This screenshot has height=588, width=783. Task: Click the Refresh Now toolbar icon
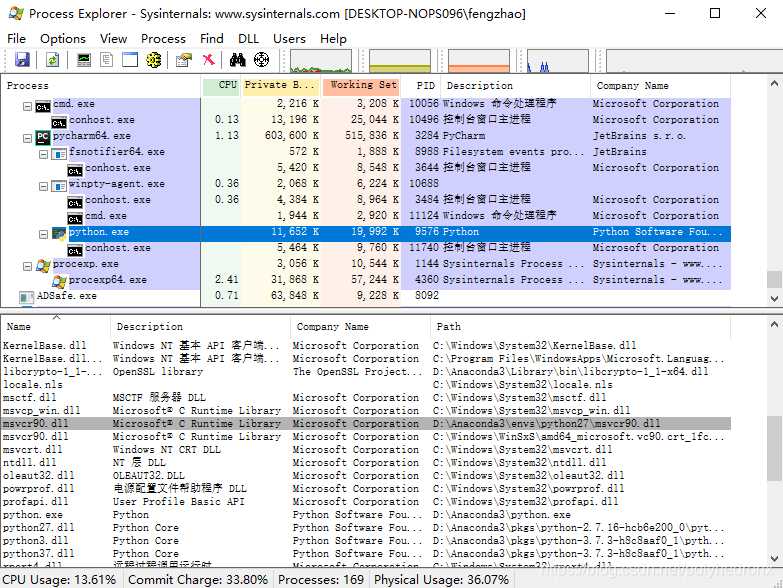(x=52, y=60)
